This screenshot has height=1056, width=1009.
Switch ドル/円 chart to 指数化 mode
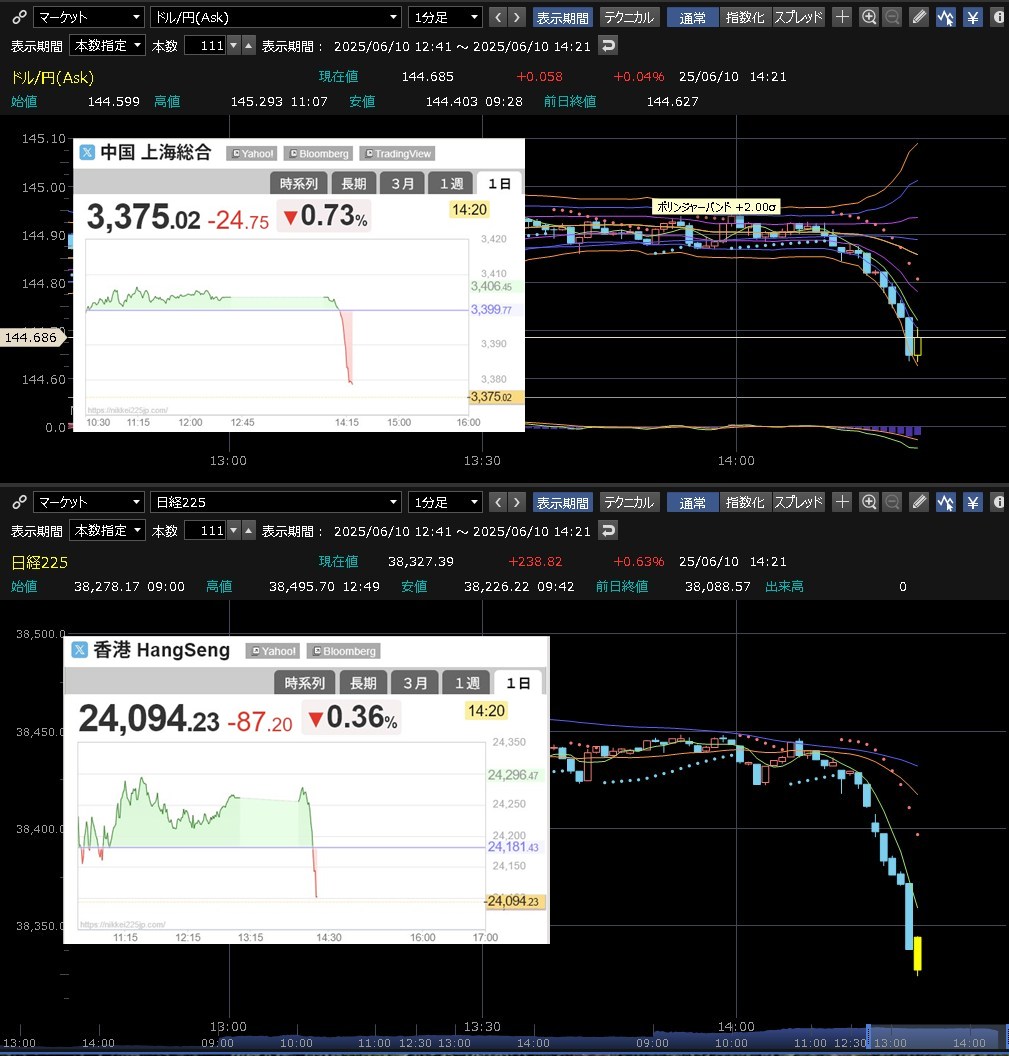click(745, 17)
